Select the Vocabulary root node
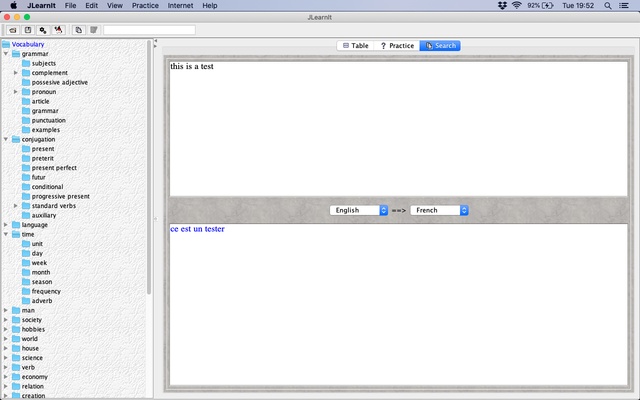The image size is (640, 400). (23, 44)
